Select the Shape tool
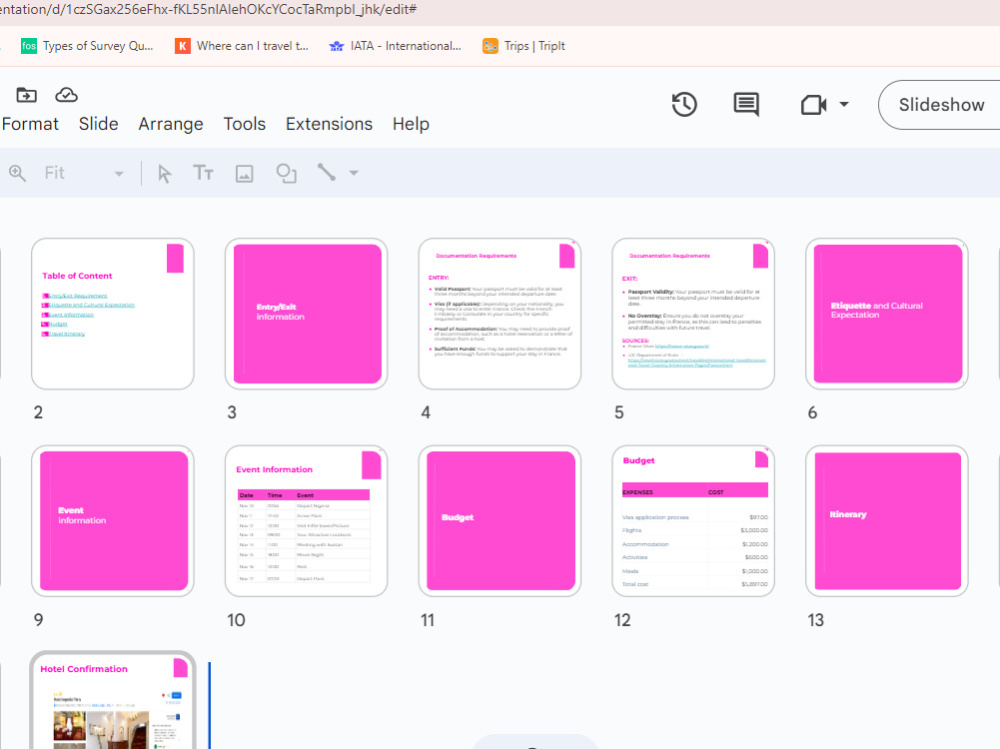 [286, 174]
